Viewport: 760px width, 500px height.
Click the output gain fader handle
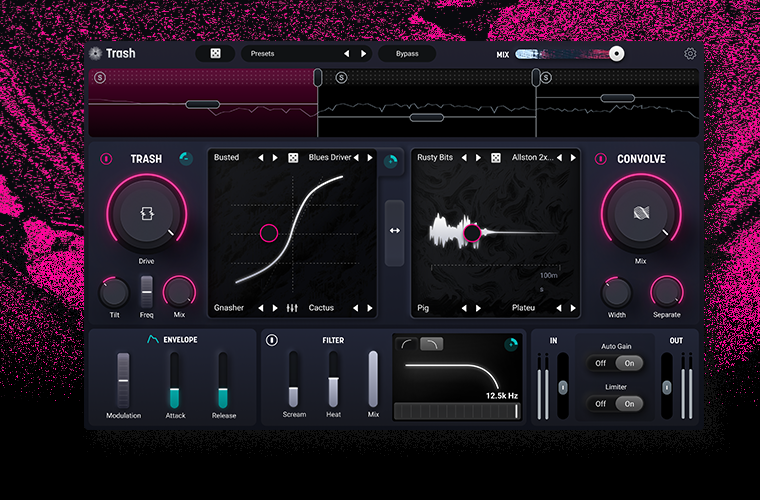click(667, 388)
